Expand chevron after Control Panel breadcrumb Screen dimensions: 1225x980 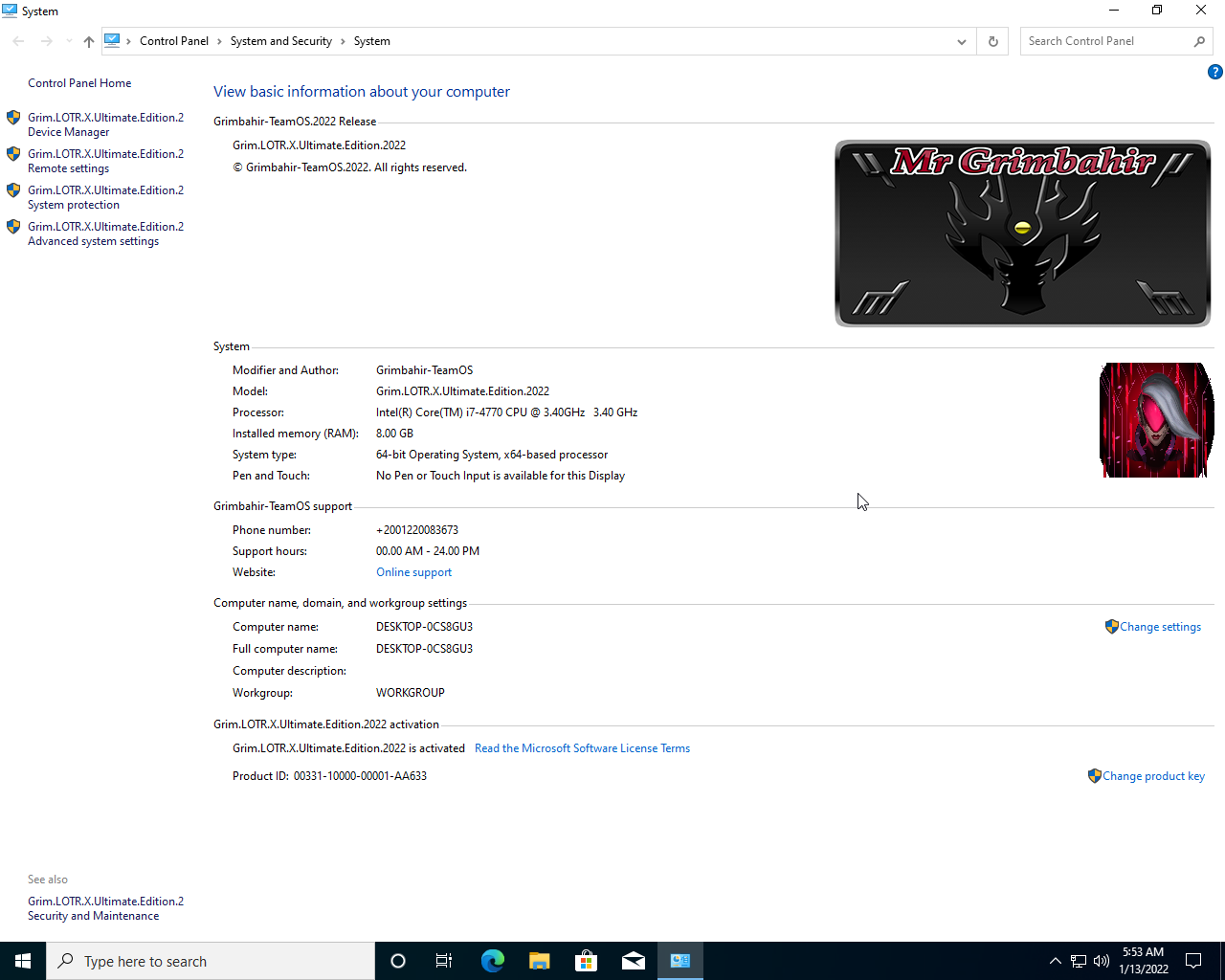tap(219, 41)
